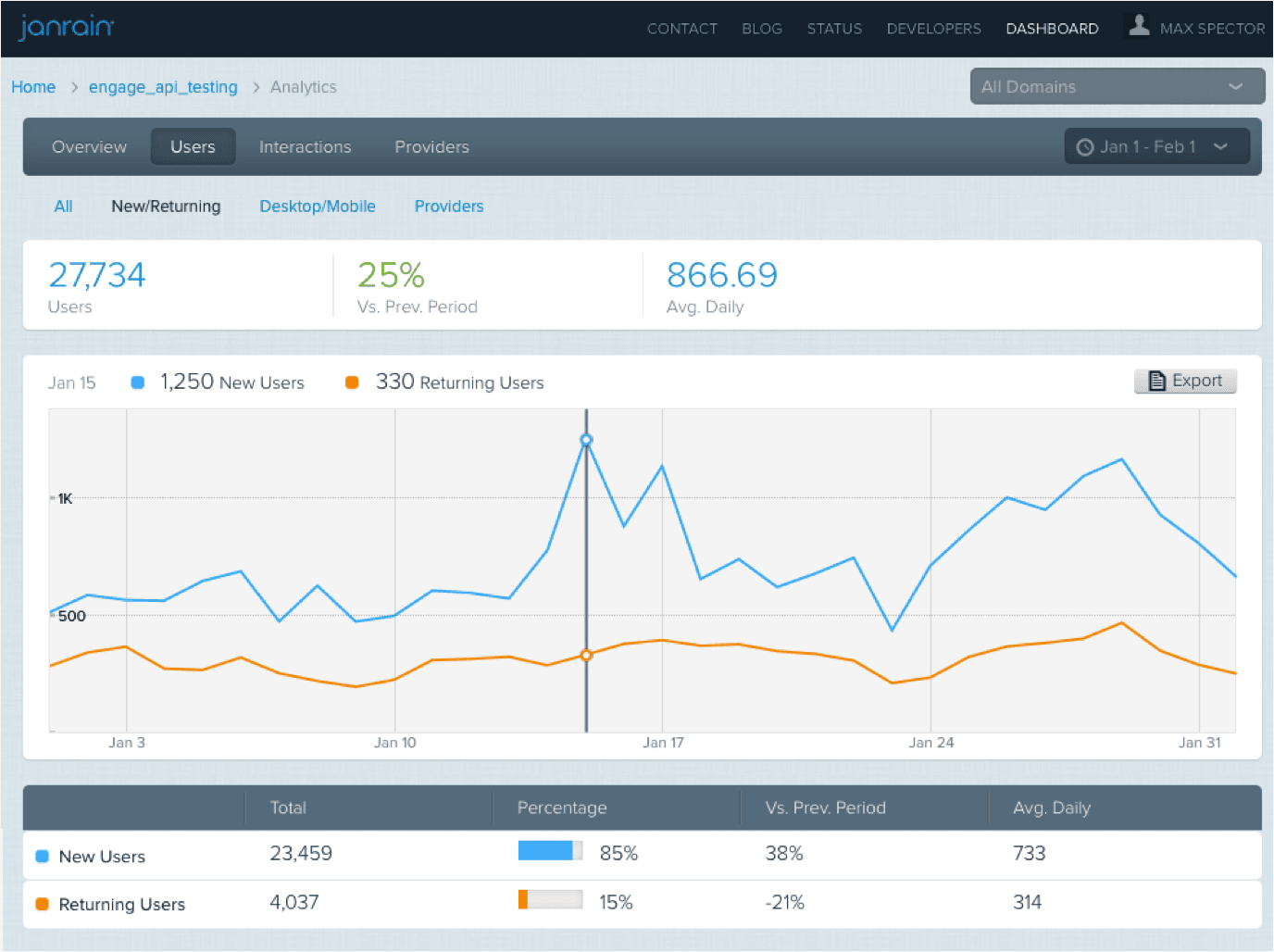
Task: Click the blue data point on Jan 15
Action: 586,440
